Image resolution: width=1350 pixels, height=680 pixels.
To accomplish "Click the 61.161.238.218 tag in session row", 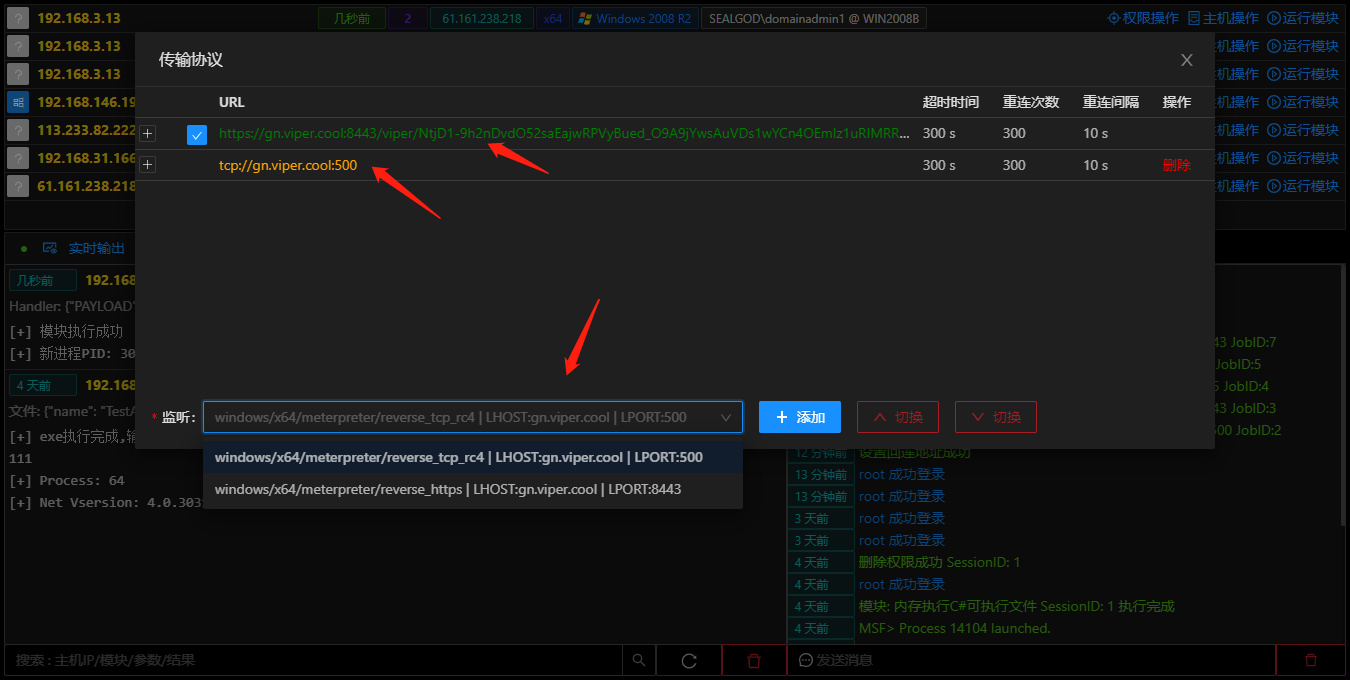I will tap(481, 18).
